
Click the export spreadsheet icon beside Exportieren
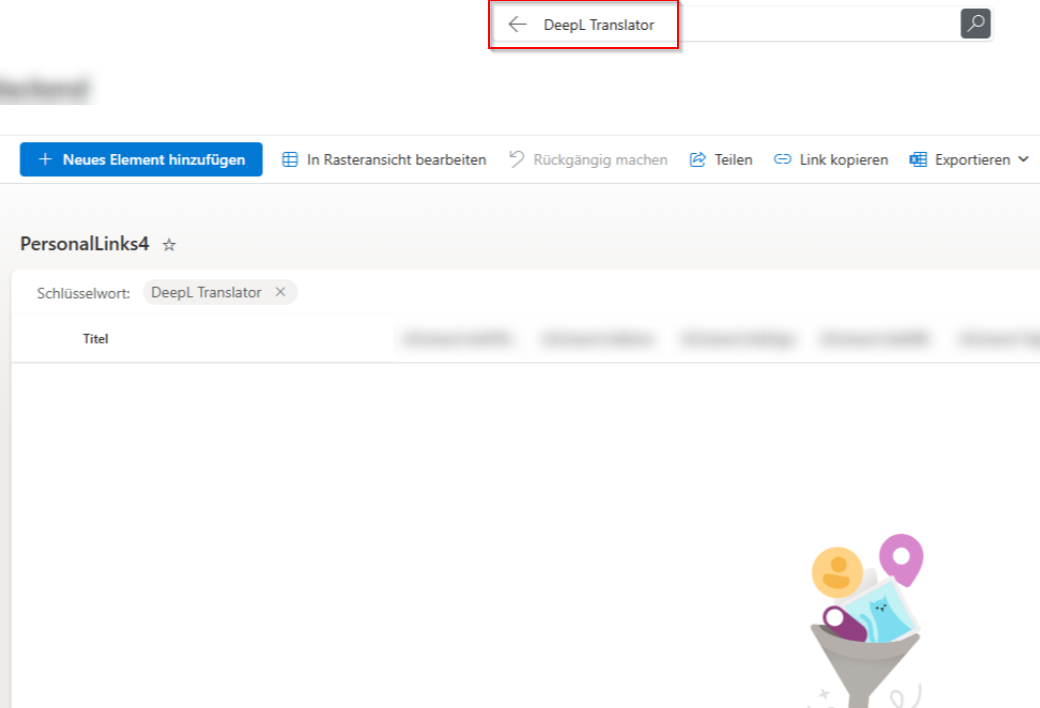click(x=917, y=158)
